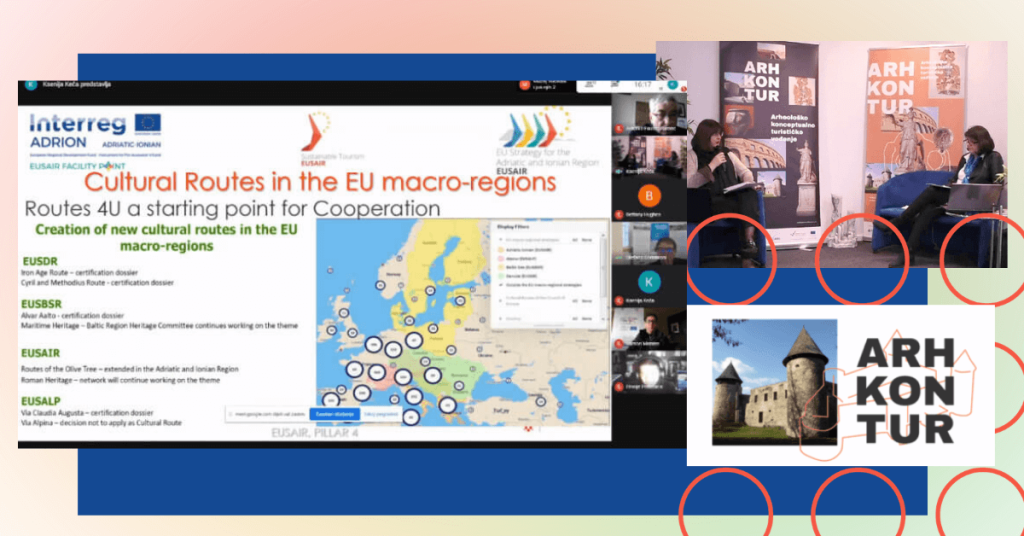Toggle the Alpine filter color swatch
This screenshot has height=536, width=1024.
tap(501, 258)
